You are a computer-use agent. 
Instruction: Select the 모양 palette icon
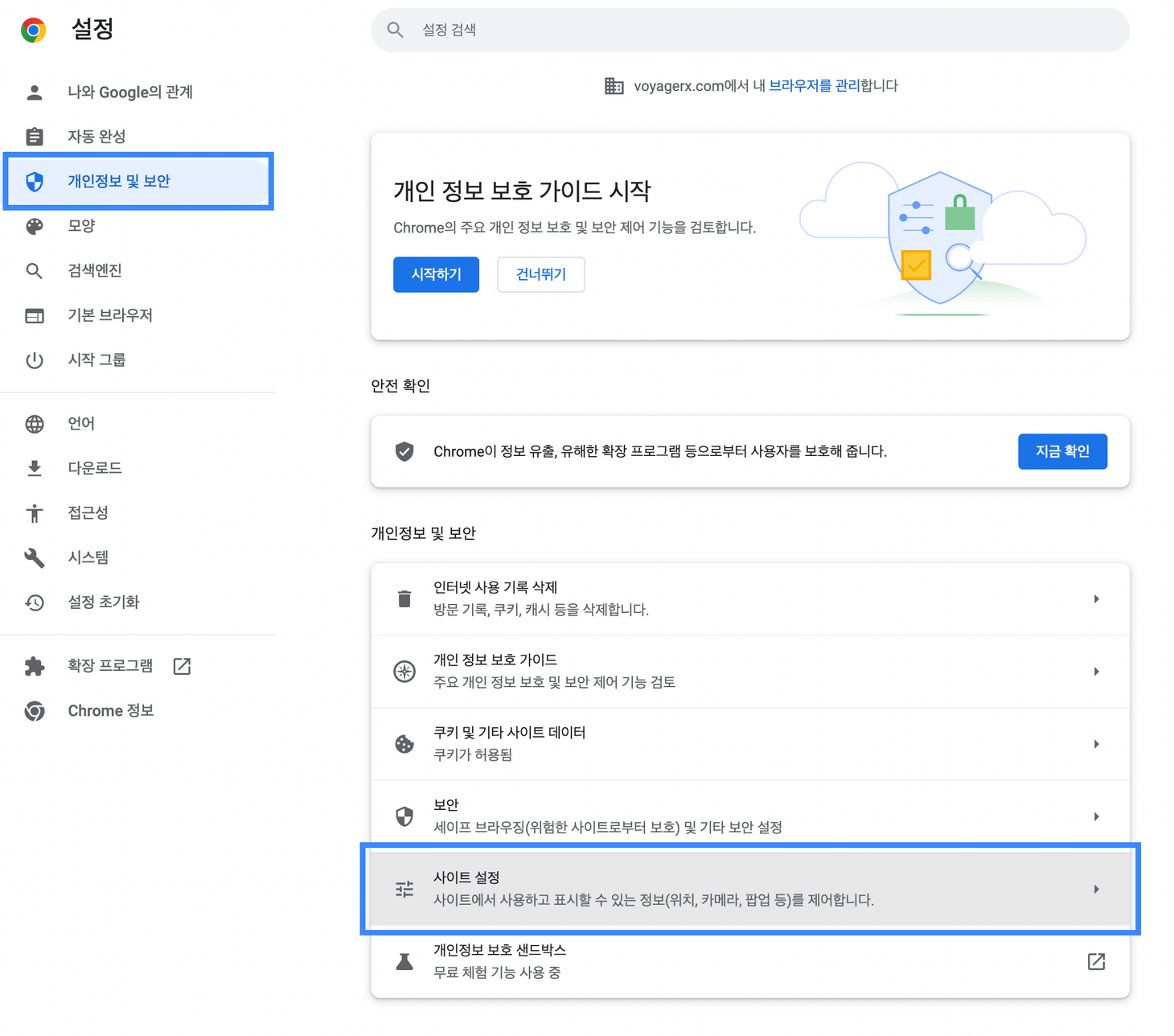[x=34, y=226]
